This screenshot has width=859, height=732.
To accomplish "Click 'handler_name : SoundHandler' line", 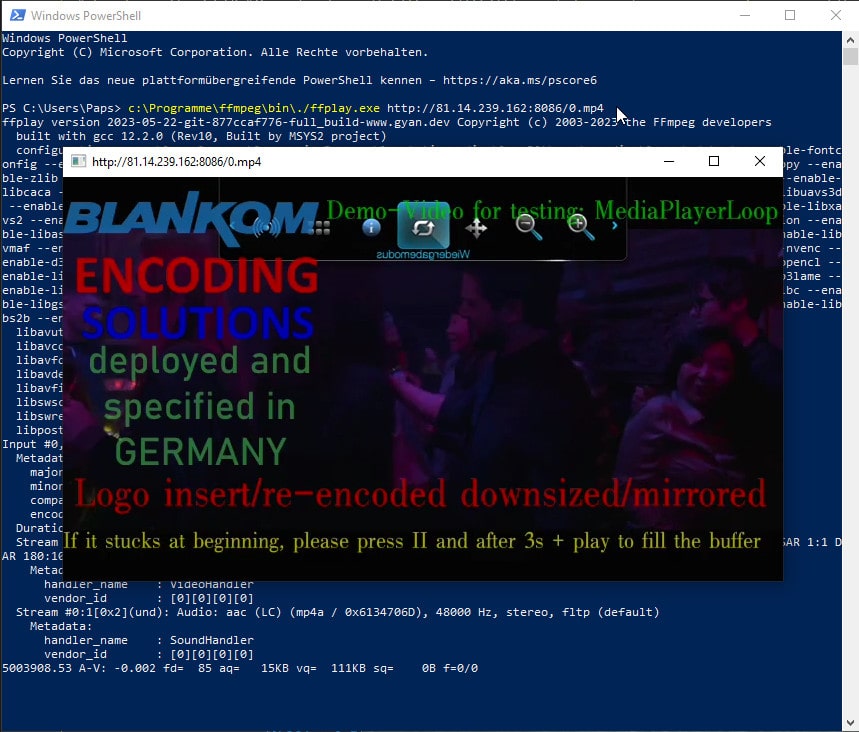I will click(149, 640).
